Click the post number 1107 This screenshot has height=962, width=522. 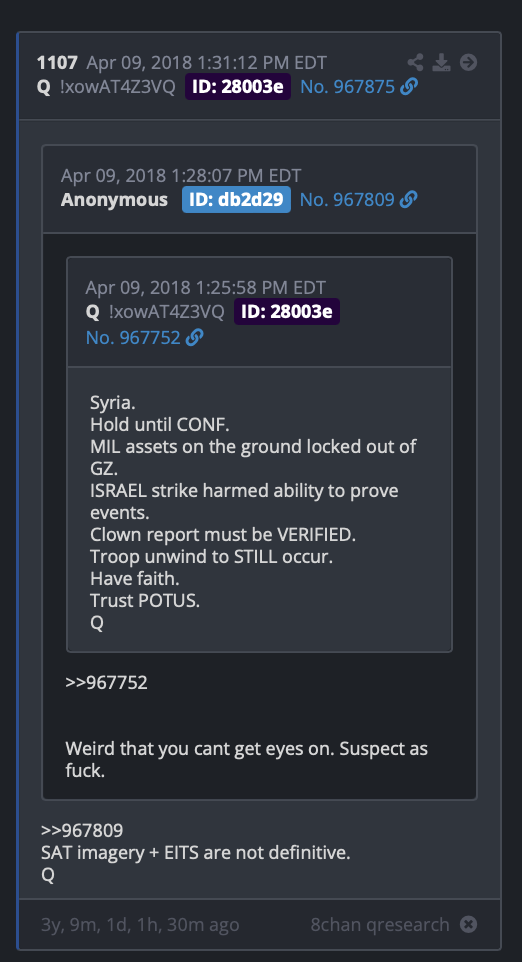[57, 62]
